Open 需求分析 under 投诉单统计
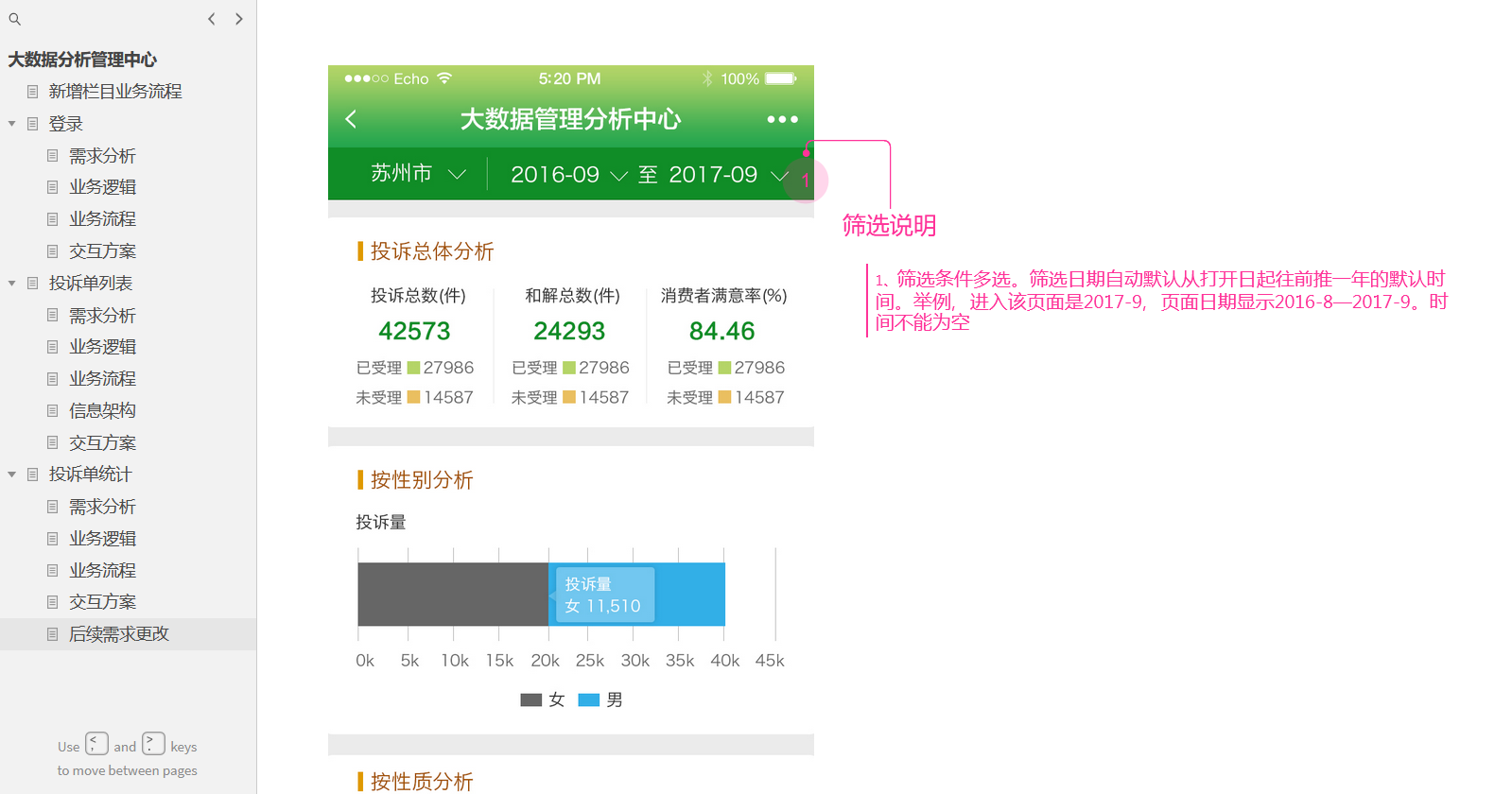The width and height of the screenshot is (1512, 794). pyautogui.click(x=102, y=507)
